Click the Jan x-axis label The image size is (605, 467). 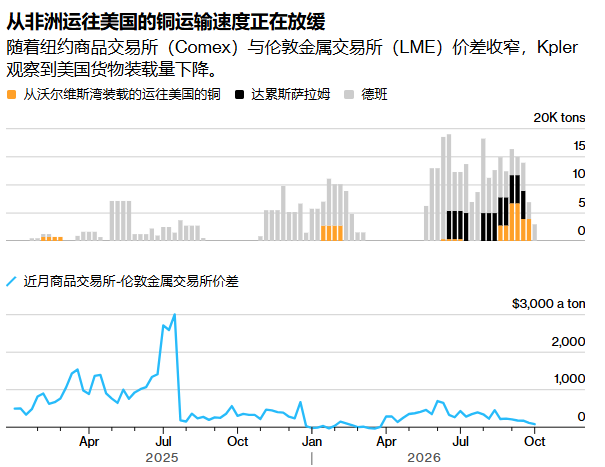(312, 441)
